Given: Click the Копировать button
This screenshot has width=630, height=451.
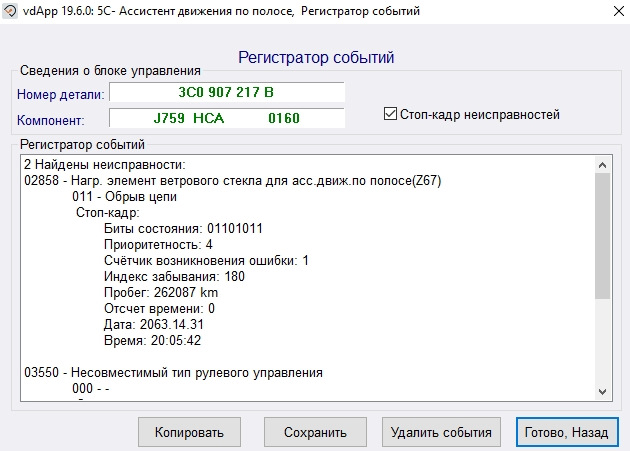Looking at the screenshot, I should [189, 432].
